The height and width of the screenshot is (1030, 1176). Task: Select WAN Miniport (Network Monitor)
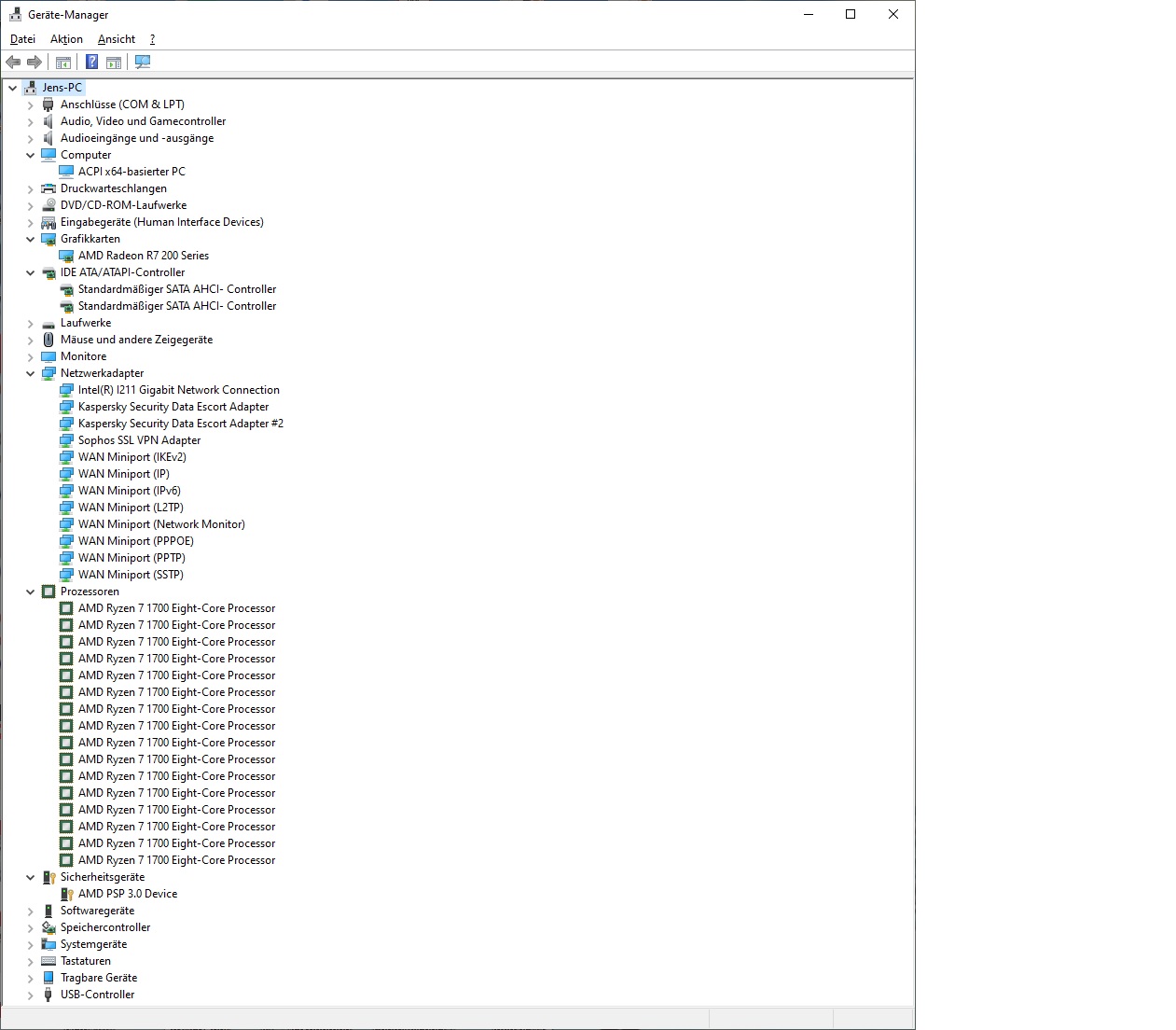(161, 524)
